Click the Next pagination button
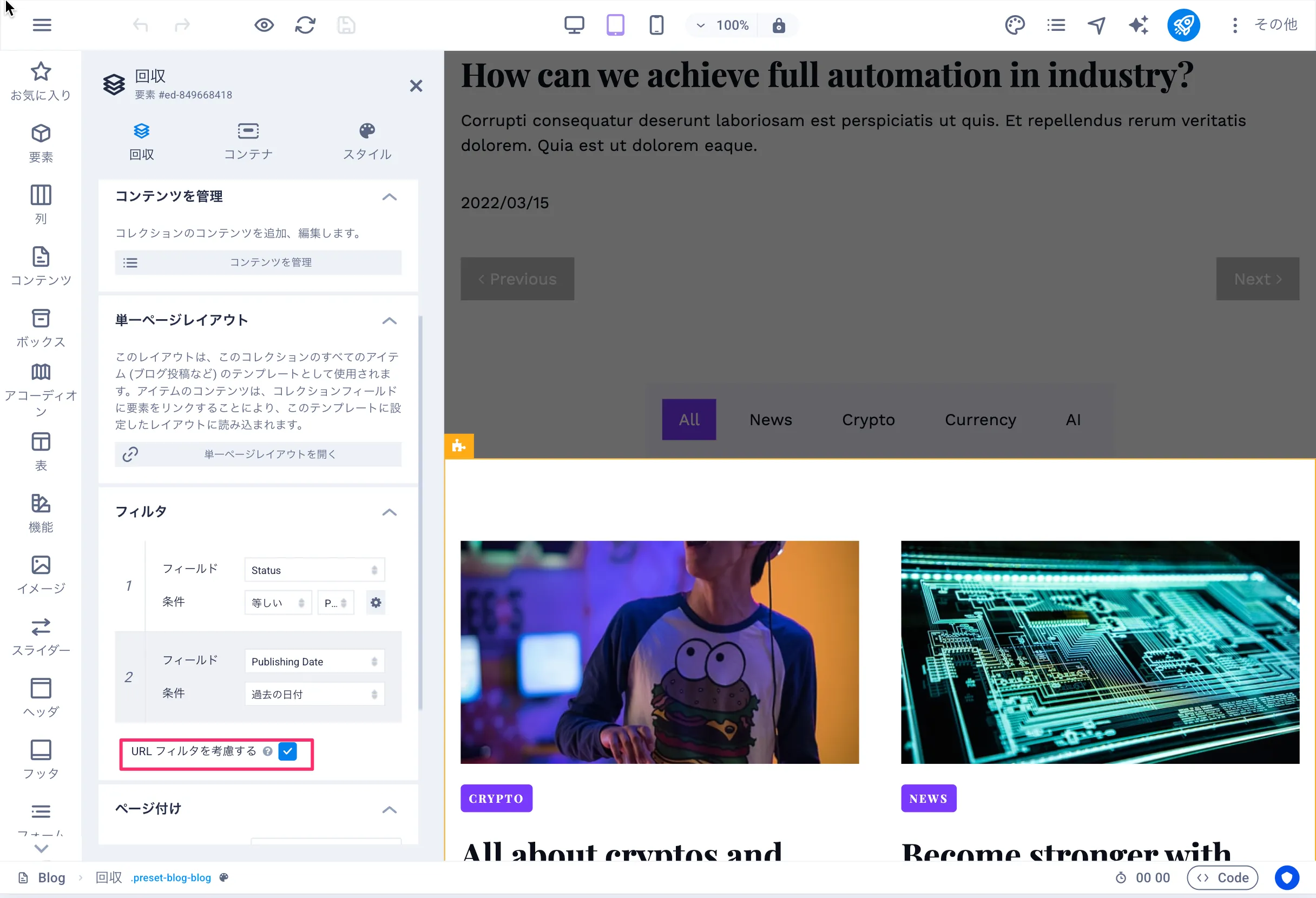This screenshot has height=898, width=1316. (1258, 279)
